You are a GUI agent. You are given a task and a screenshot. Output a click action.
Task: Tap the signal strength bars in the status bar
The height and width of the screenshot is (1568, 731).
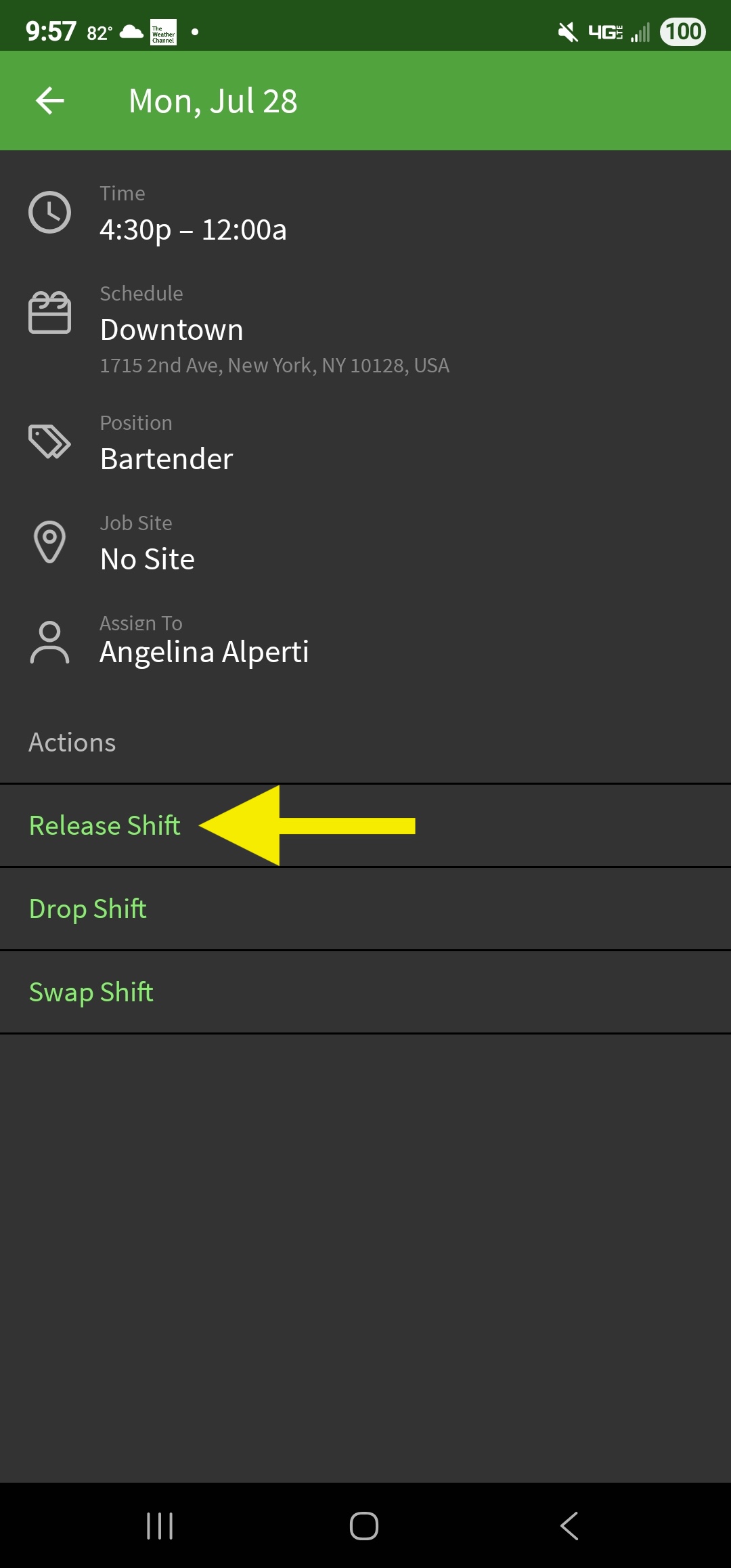[x=639, y=30]
